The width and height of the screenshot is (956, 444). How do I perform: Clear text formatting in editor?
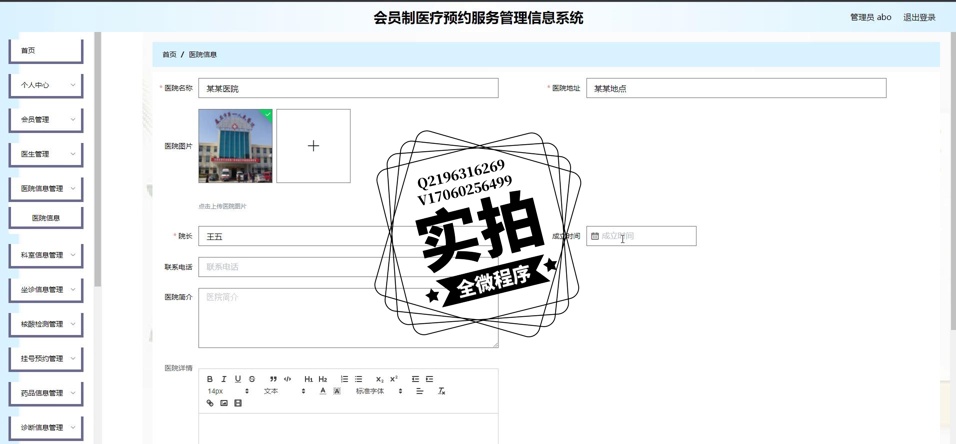coord(441,391)
